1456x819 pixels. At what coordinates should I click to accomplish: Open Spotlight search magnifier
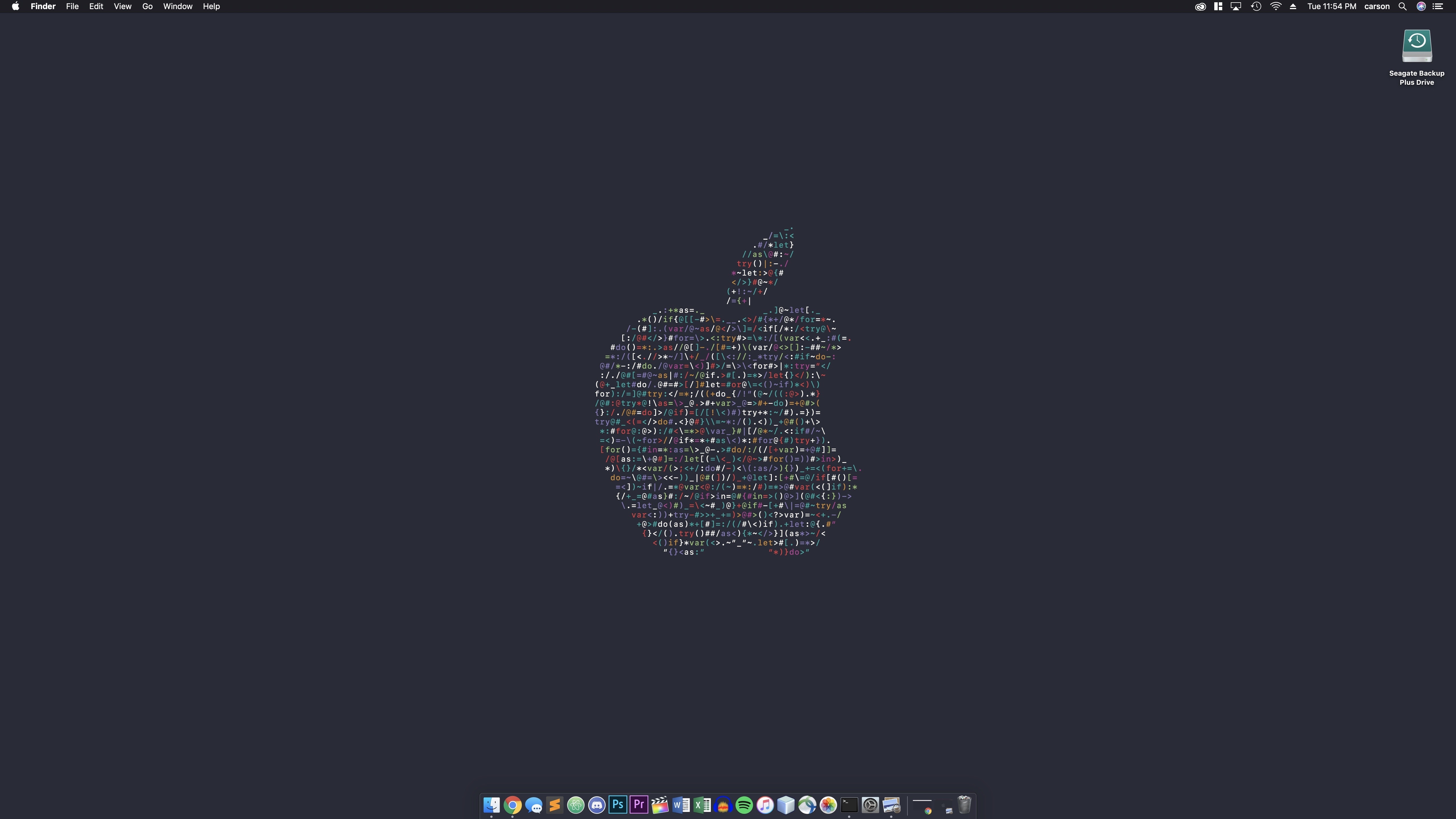tap(1402, 6)
